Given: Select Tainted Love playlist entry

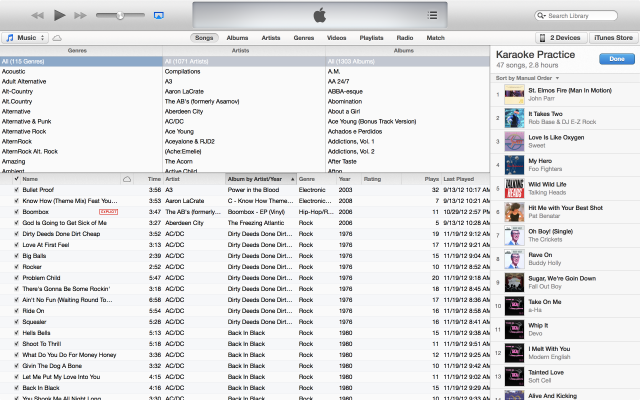Looking at the screenshot, I should [565, 377].
